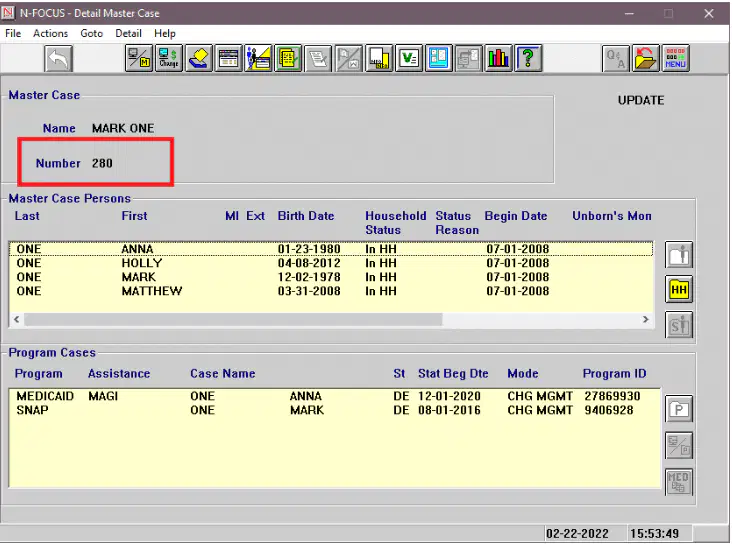
Task: Select the MARK person row in persons list
Action: (x=331, y=277)
